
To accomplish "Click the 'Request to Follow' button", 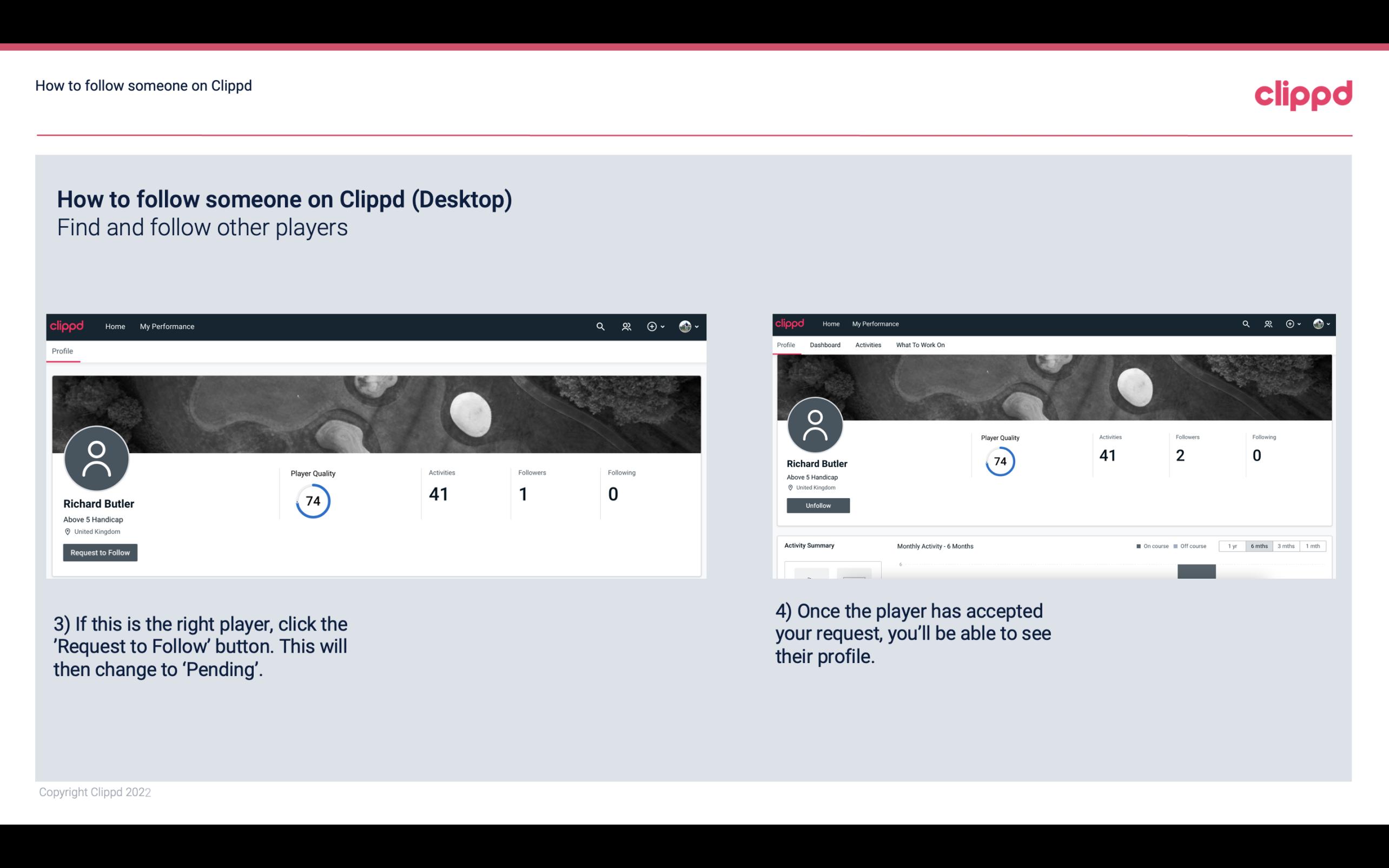I will pos(100,552).
